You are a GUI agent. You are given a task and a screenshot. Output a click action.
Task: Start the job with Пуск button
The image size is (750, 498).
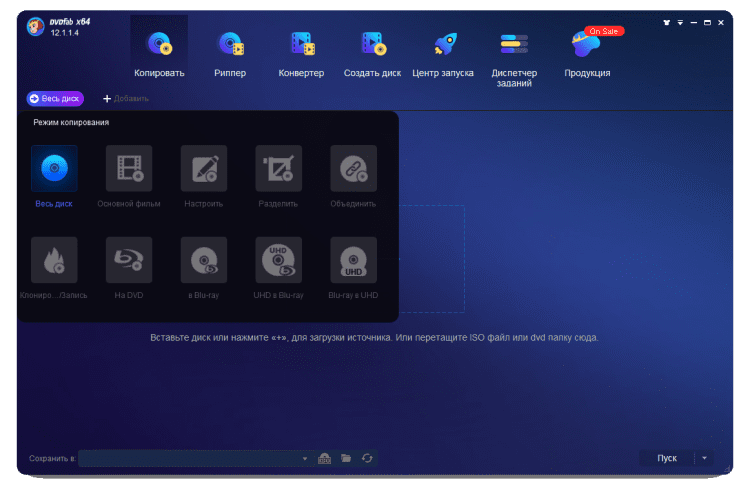pyautogui.click(x=667, y=458)
